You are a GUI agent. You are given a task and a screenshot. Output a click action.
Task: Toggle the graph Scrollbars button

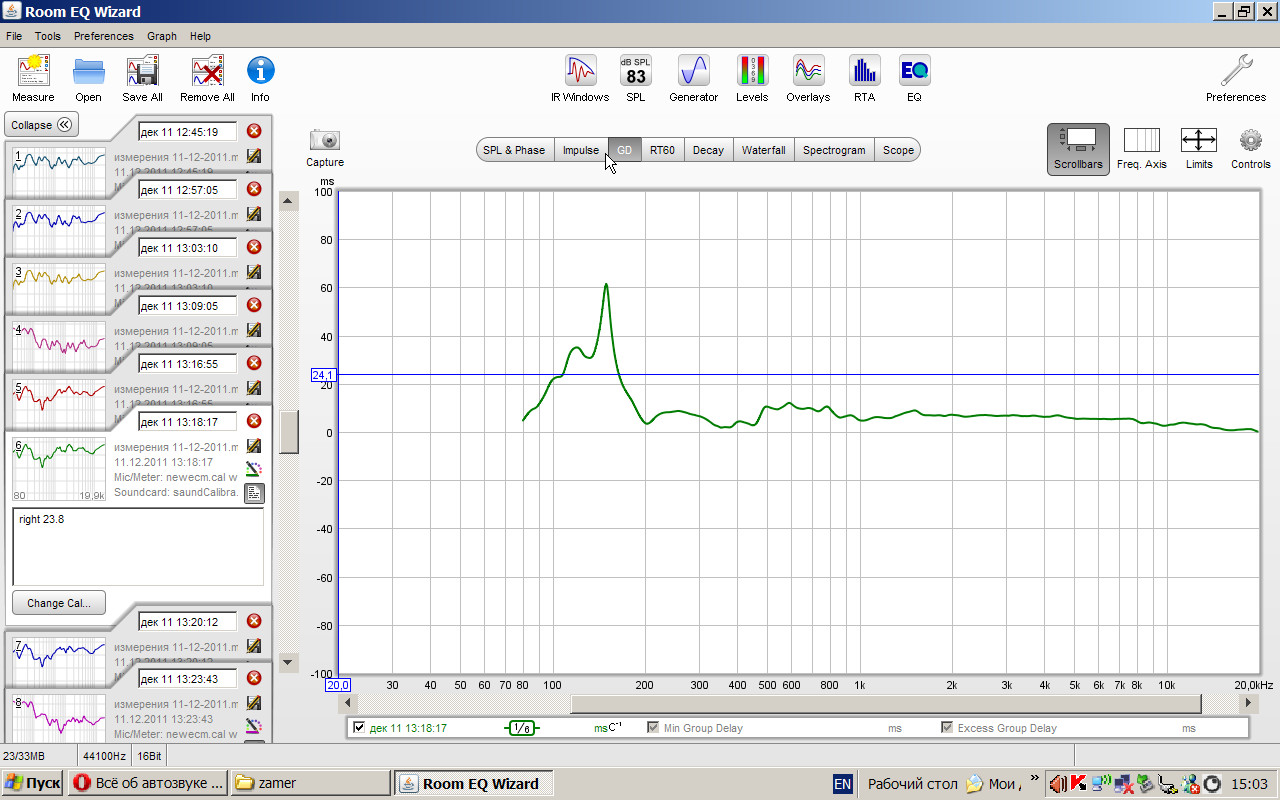1078,148
